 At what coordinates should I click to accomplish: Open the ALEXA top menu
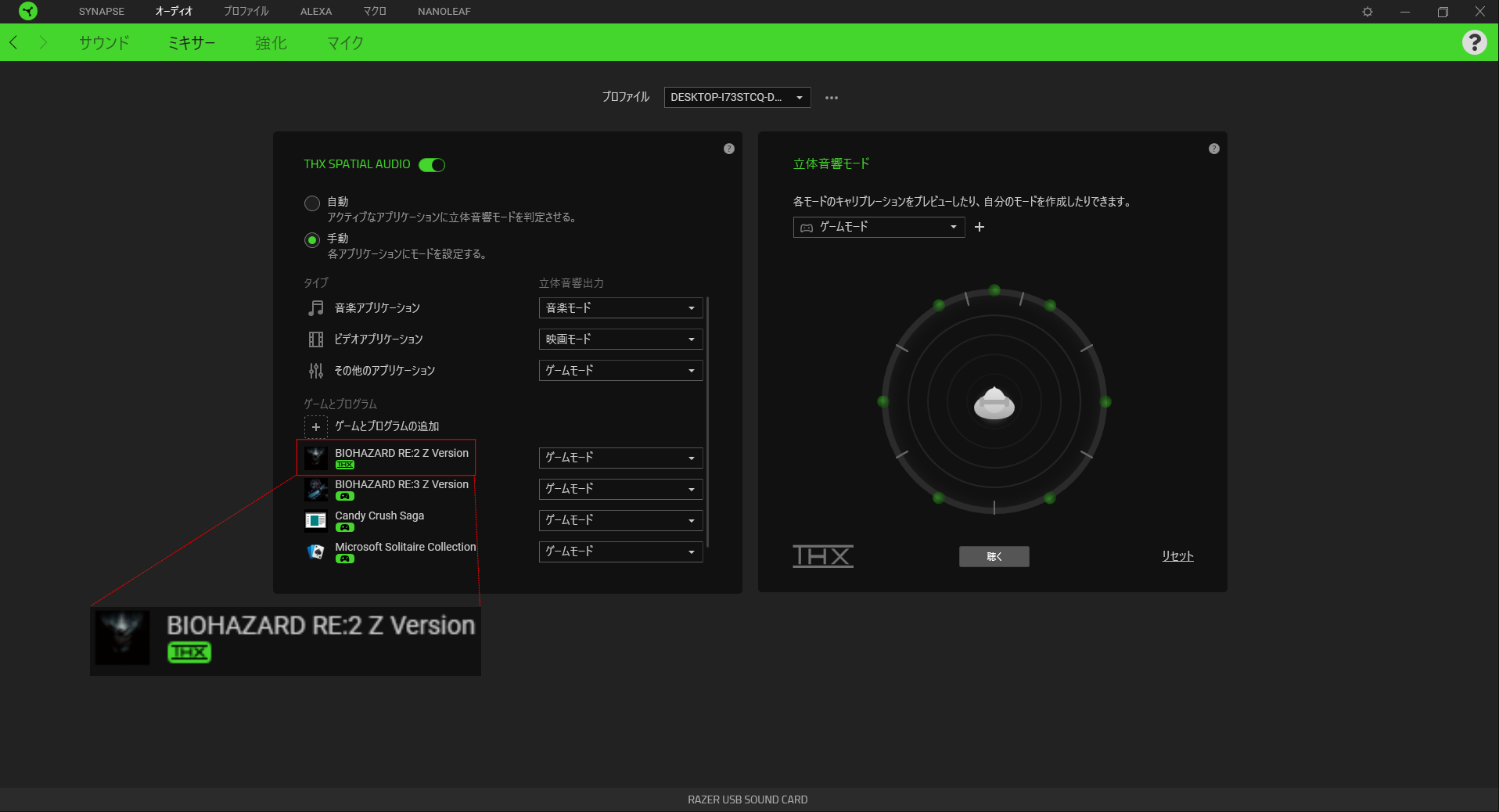(x=316, y=12)
